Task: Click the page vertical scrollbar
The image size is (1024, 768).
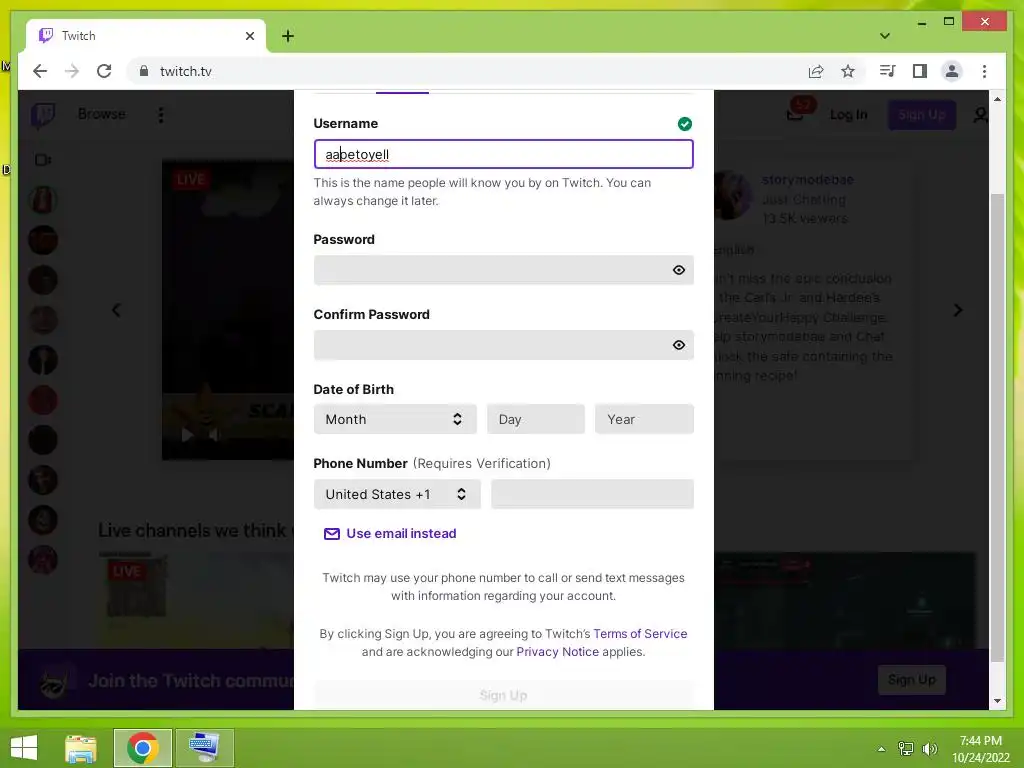Action: pyautogui.click(x=997, y=428)
